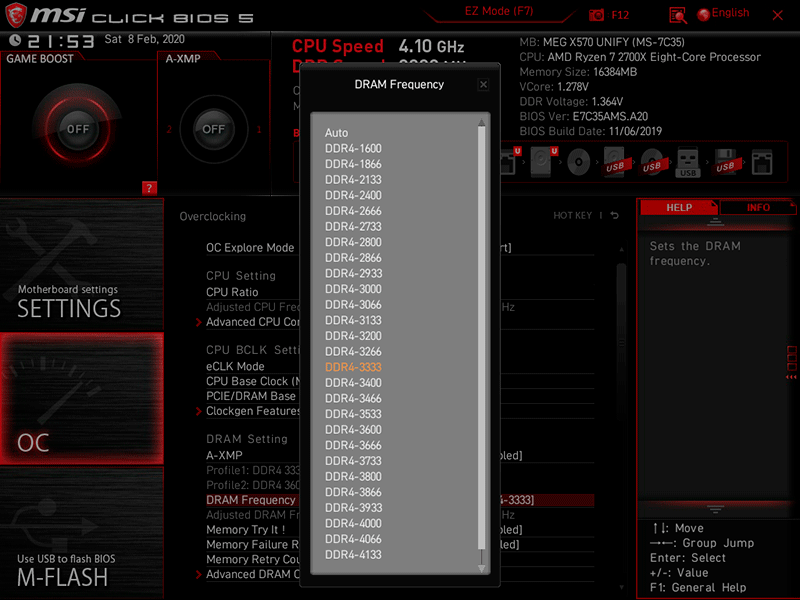The width and height of the screenshot is (800, 600).
Task: Click hard disk boot device with U badge
Action: [x=543, y=162]
